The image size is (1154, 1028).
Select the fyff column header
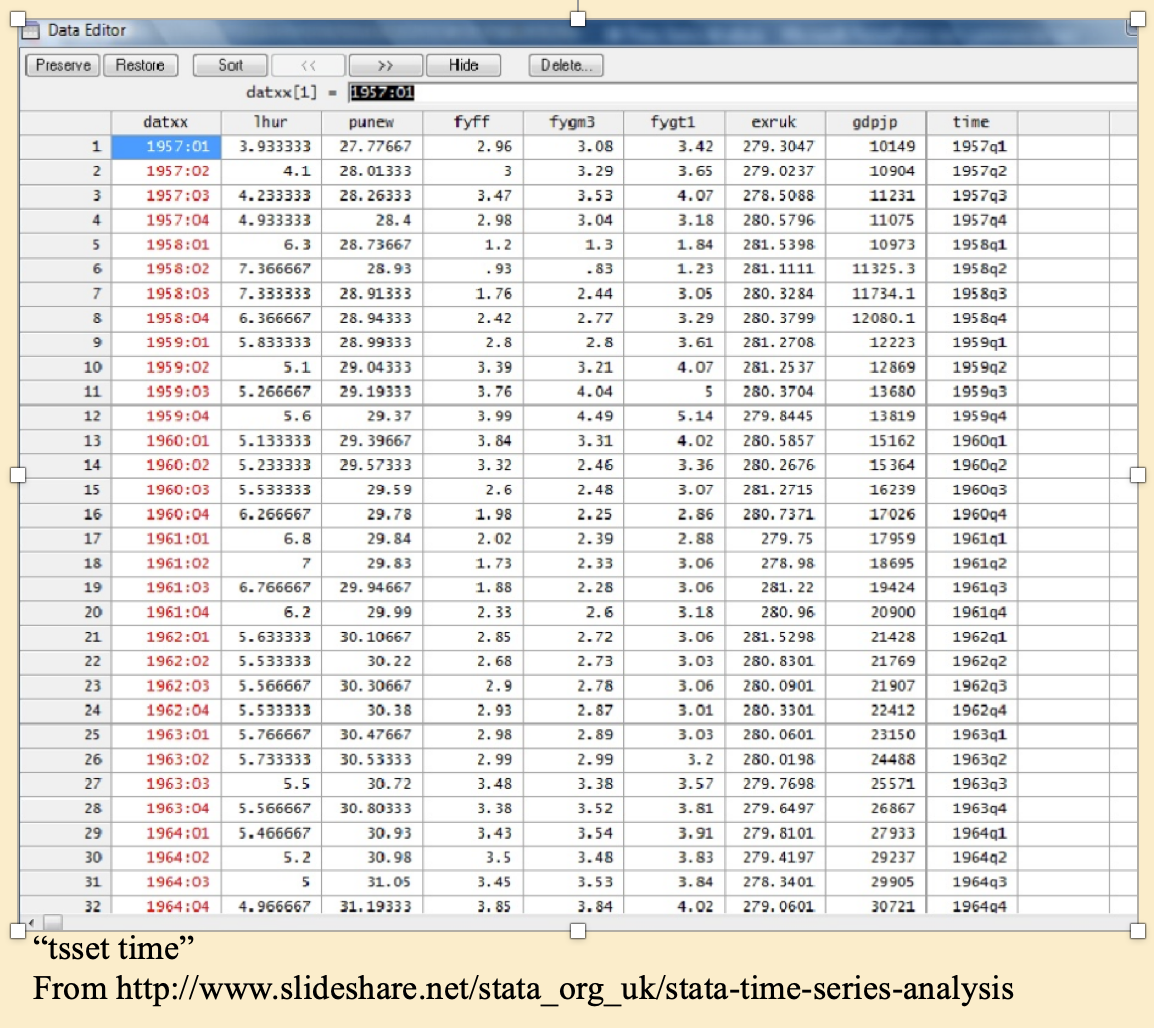point(473,122)
